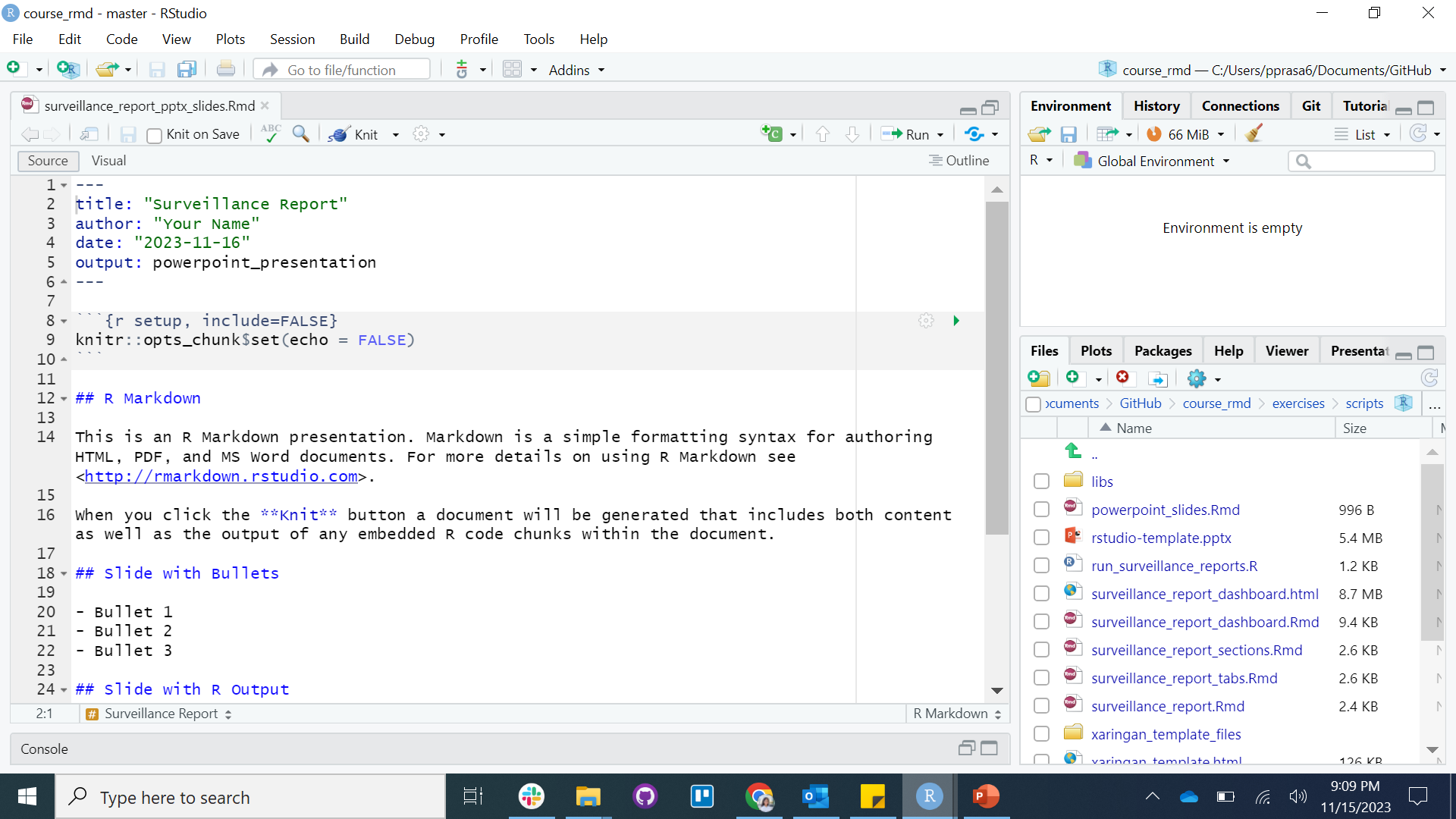The image size is (1456, 819).
Task: Open the R Markdown file type selector
Action: pos(957,714)
